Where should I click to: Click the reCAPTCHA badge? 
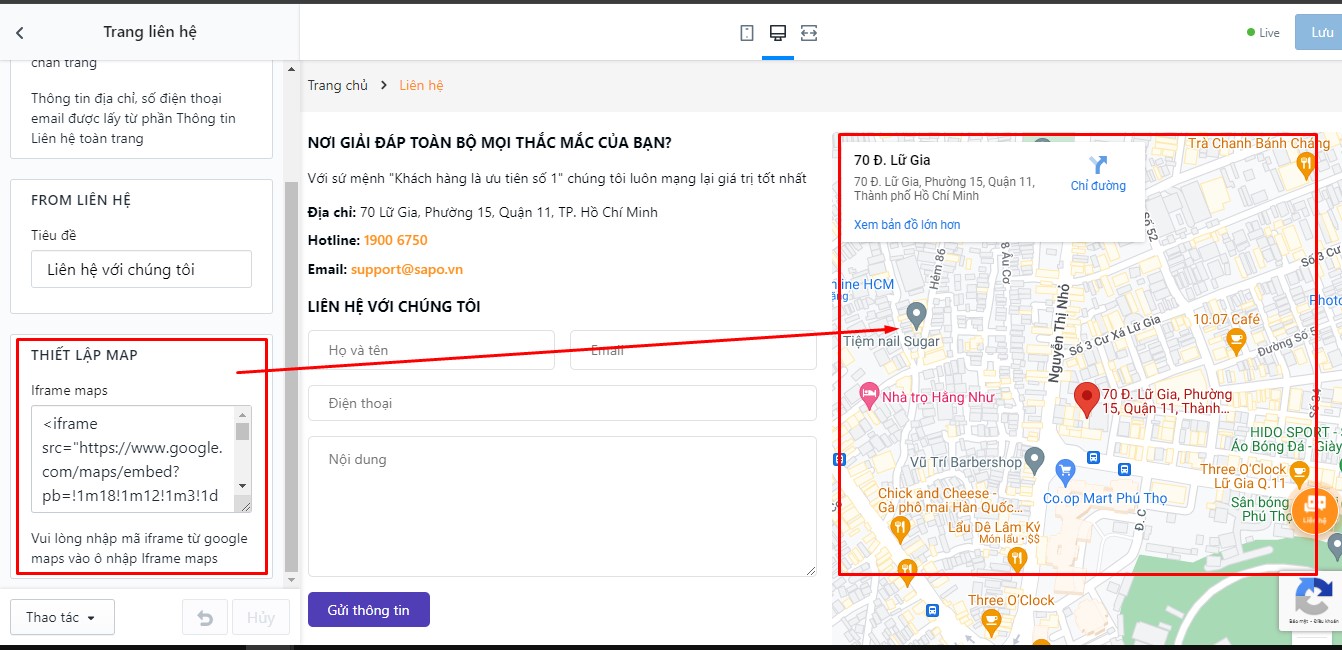(x=1311, y=602)
